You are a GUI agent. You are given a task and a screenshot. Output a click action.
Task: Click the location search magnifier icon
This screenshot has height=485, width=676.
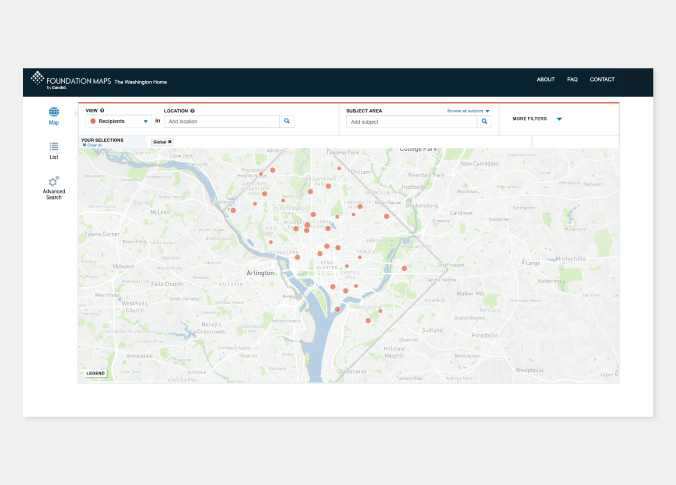coord(287,121)
